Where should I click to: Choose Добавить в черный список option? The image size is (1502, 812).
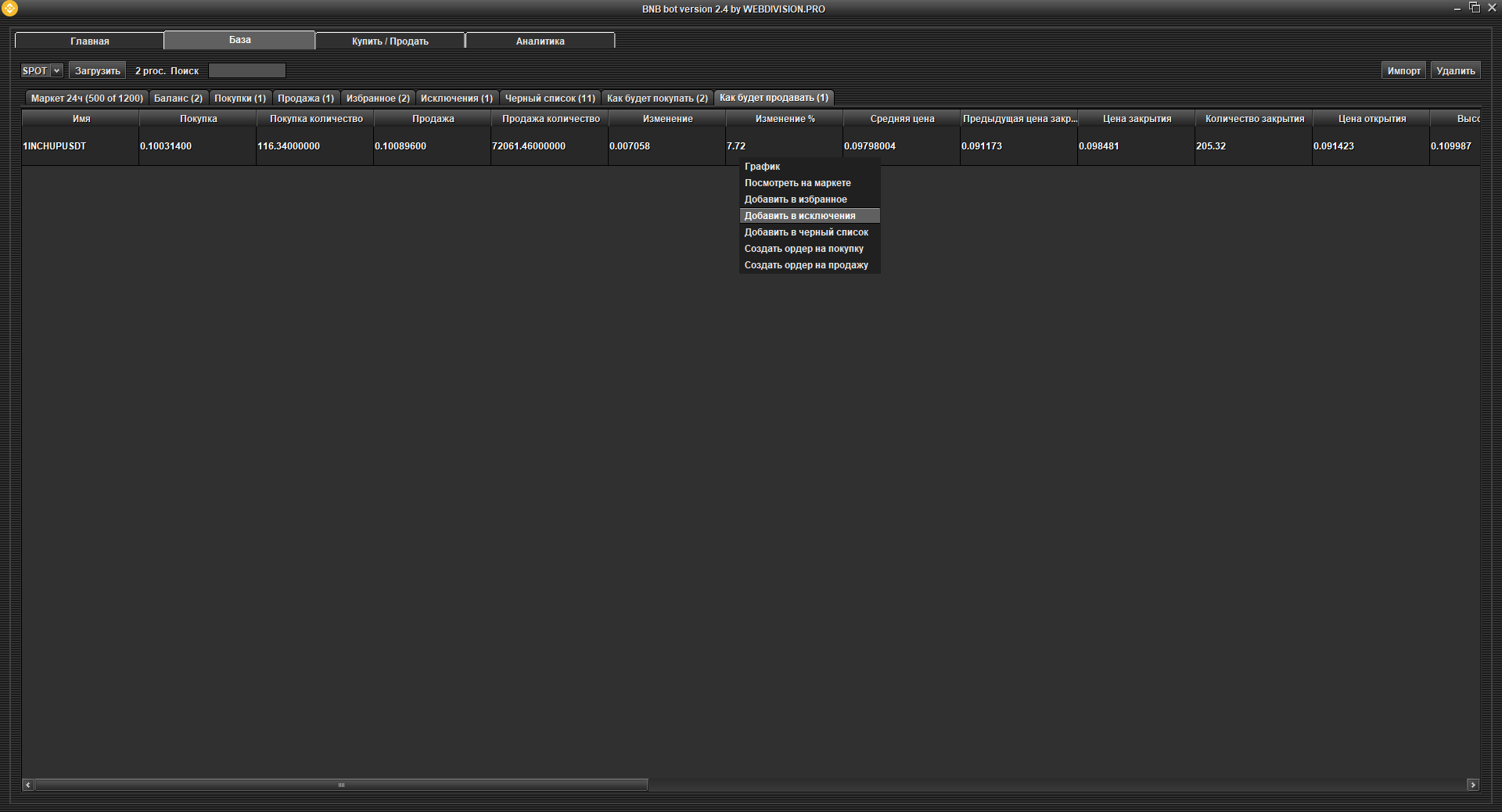(806, 232)
